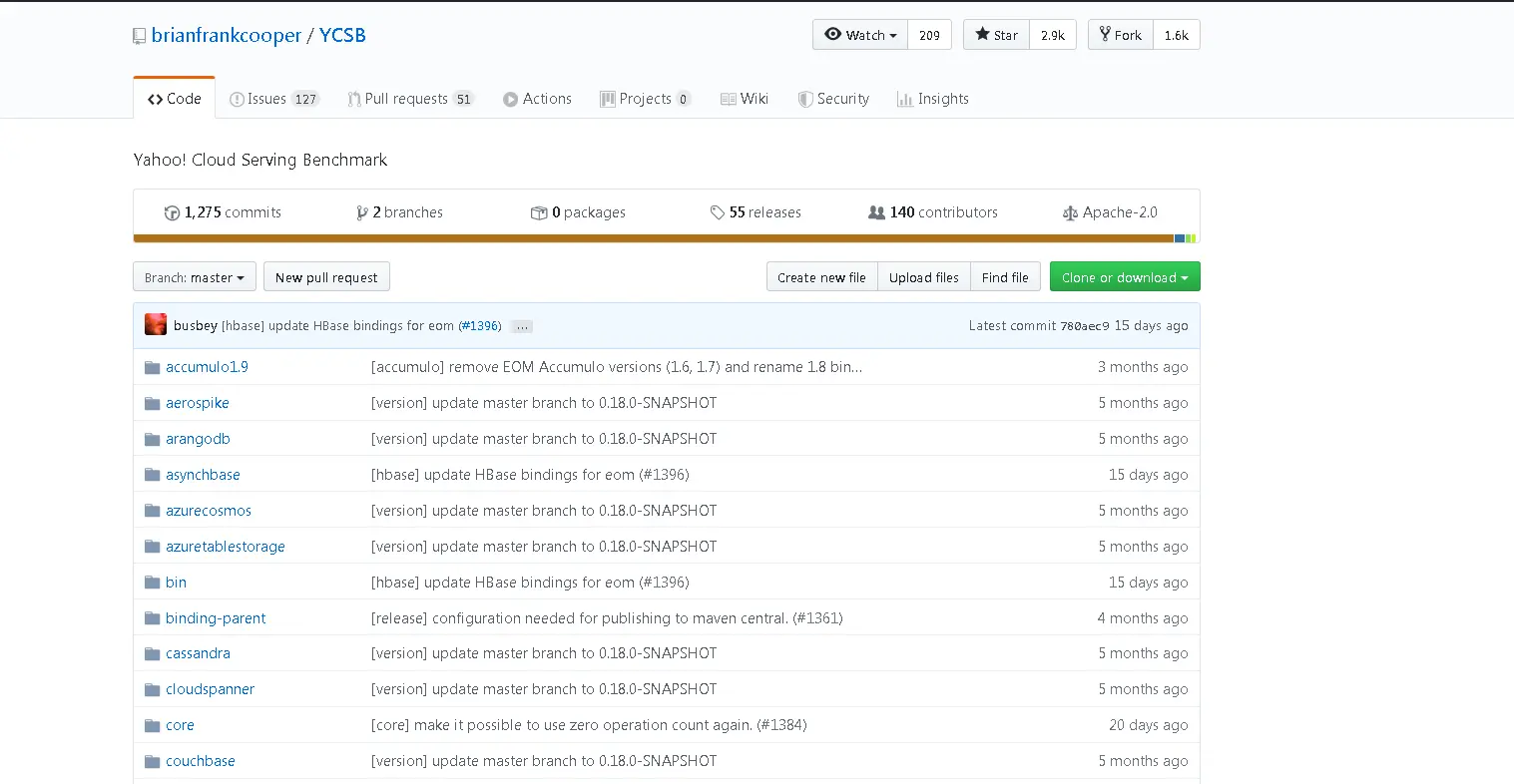
Task: Click the folder icon next to accumulo1.9
Action: pyautogui.click(x=152, y=367)
